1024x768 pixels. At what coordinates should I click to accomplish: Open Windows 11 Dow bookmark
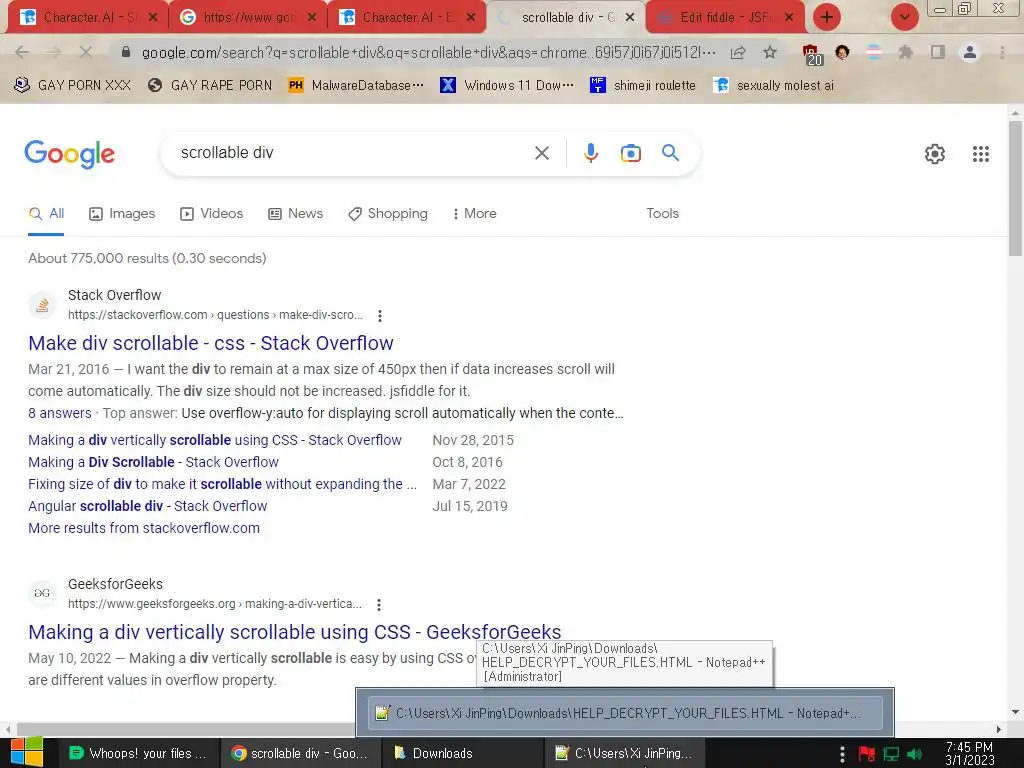point(507,86)
